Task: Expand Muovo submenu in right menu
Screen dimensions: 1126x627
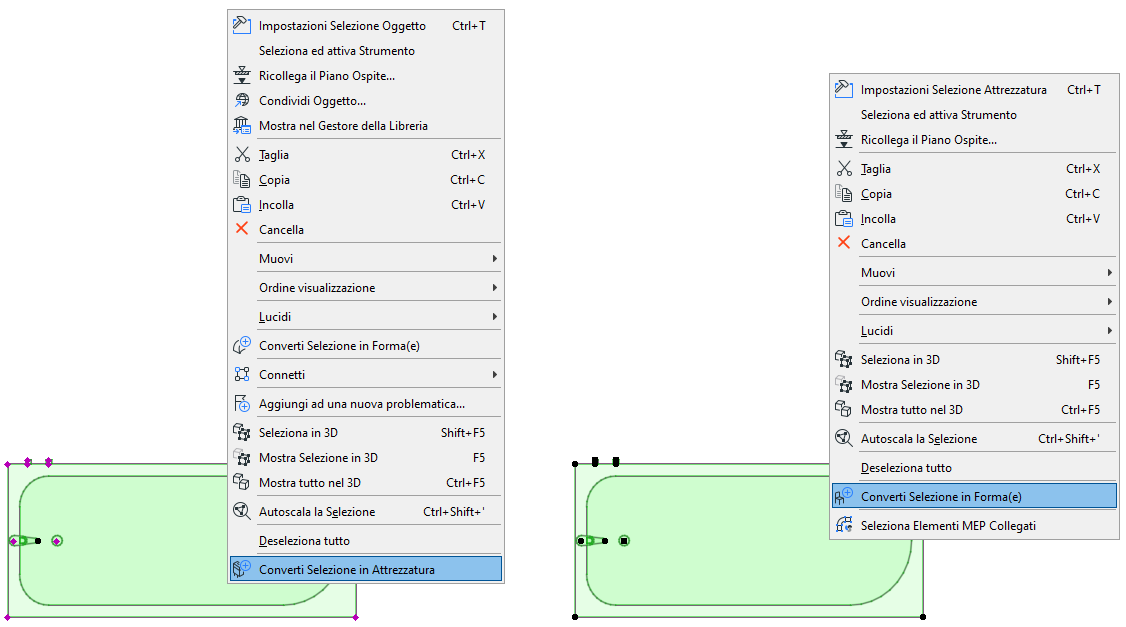Action: point(1109,272)
